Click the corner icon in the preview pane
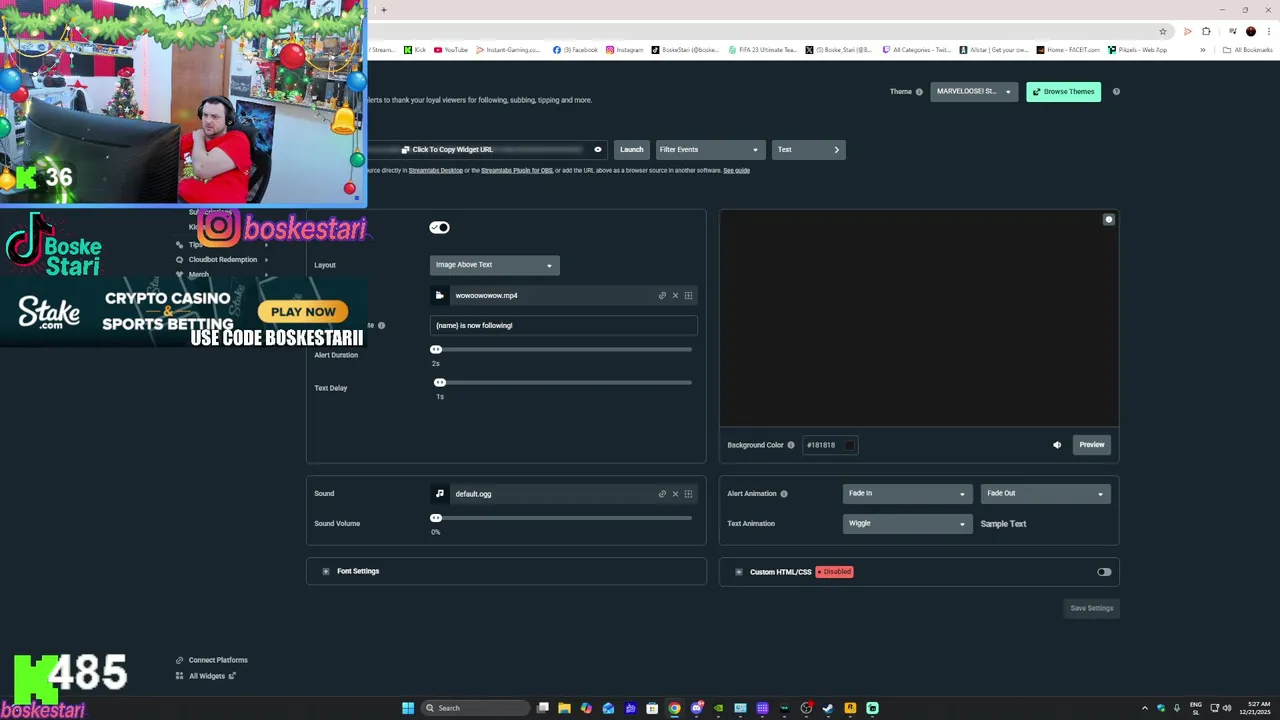1280x720 pixels. click(x=1108, y=219)
